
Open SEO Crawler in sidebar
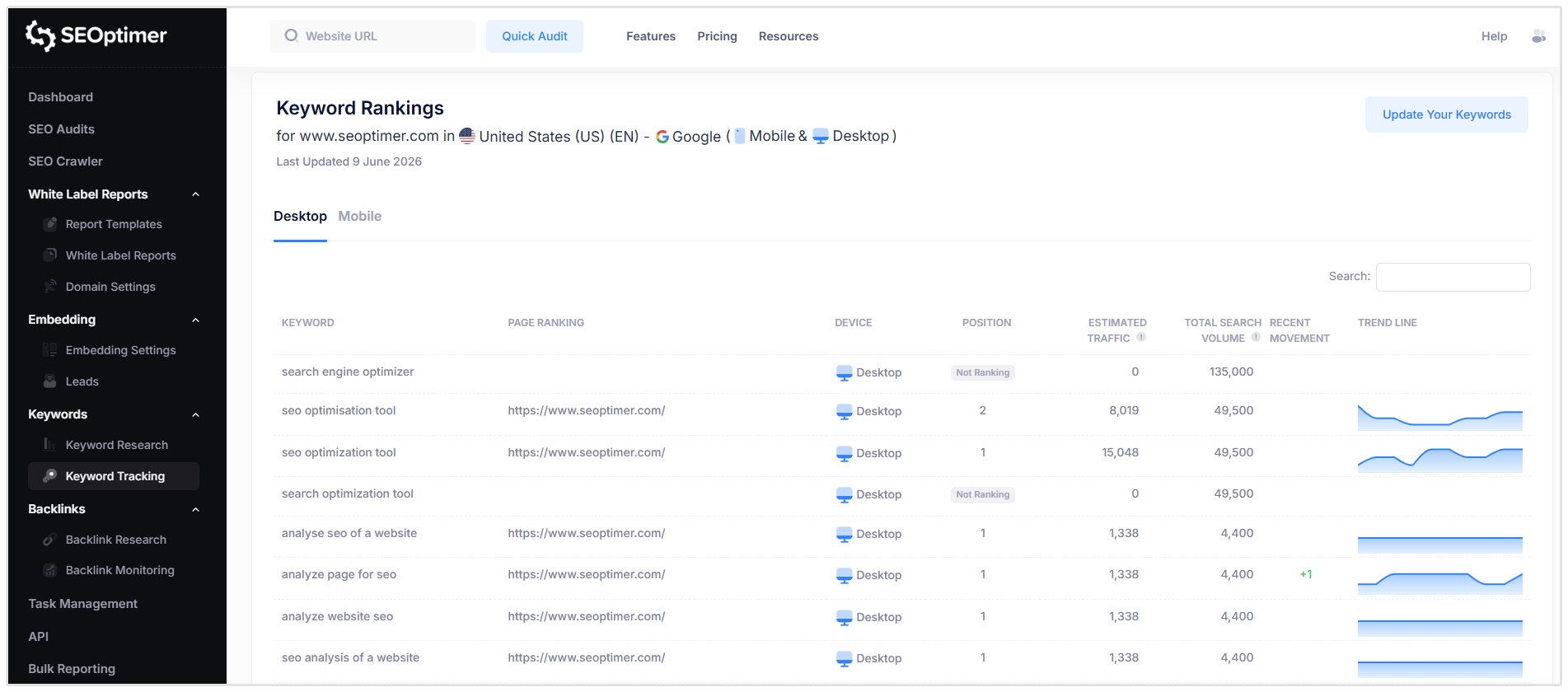[x=65, y=161]
